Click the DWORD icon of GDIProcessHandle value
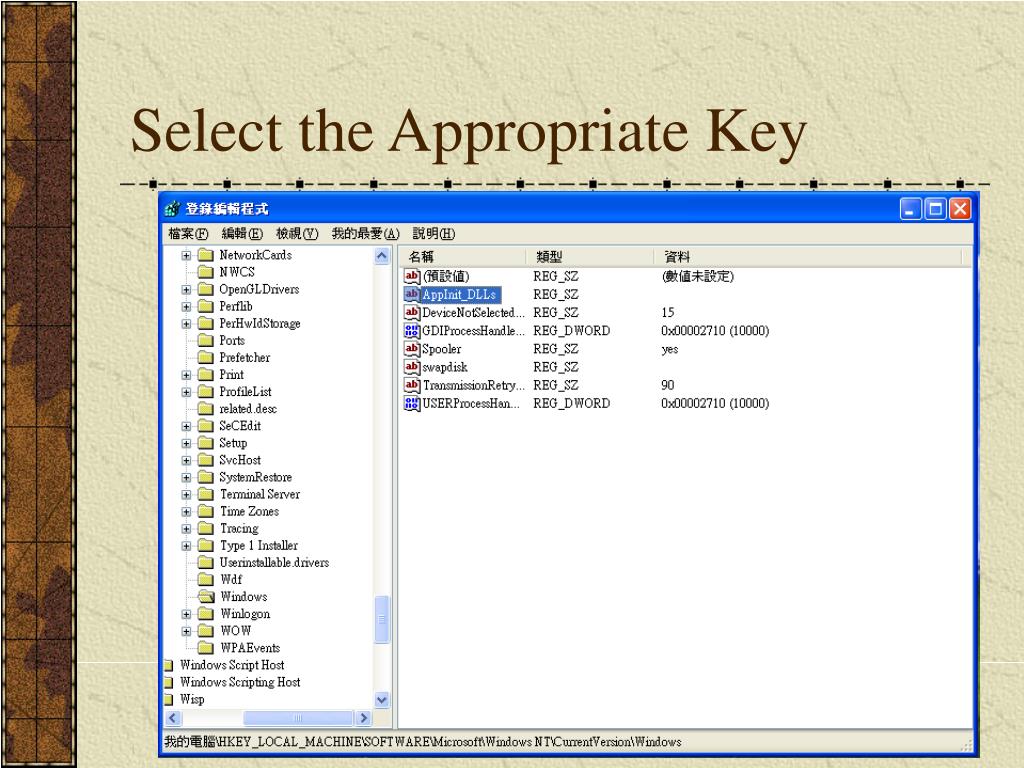Screen dimensions: 1024x768 pyautogui.click(x=412, y=331)
